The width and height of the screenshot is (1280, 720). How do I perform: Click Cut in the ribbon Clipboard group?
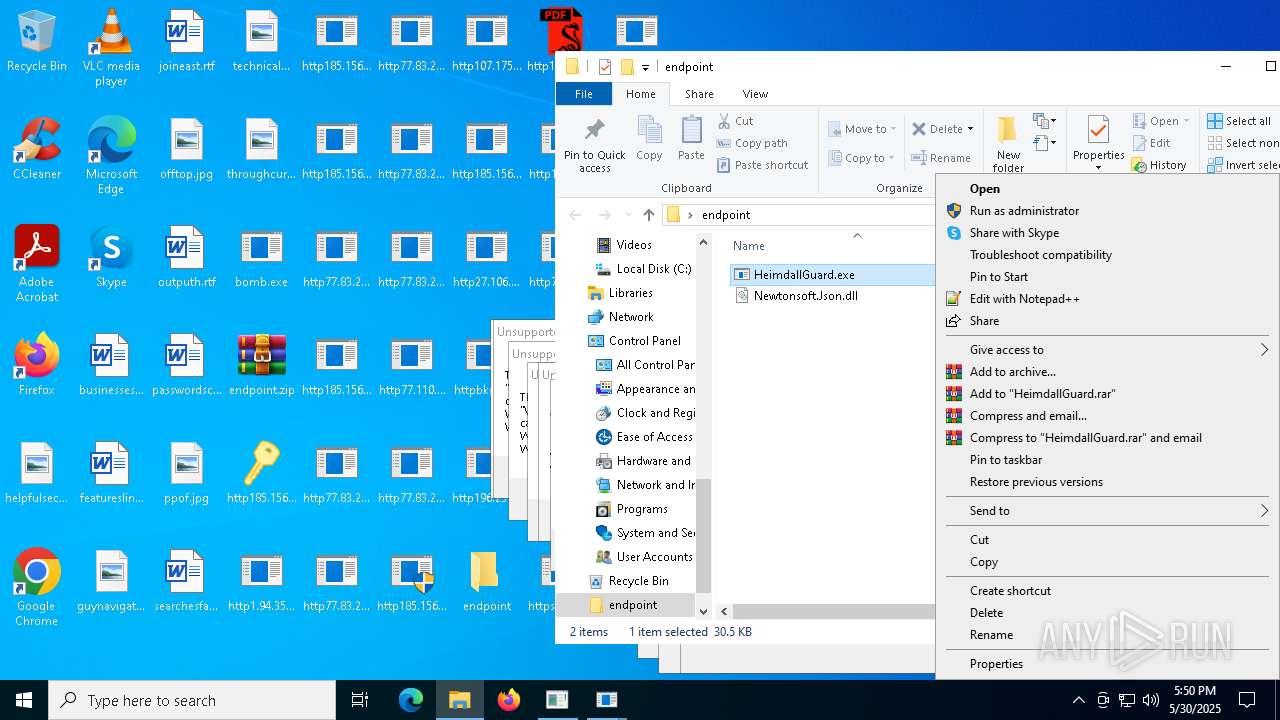tap(735, 121)
